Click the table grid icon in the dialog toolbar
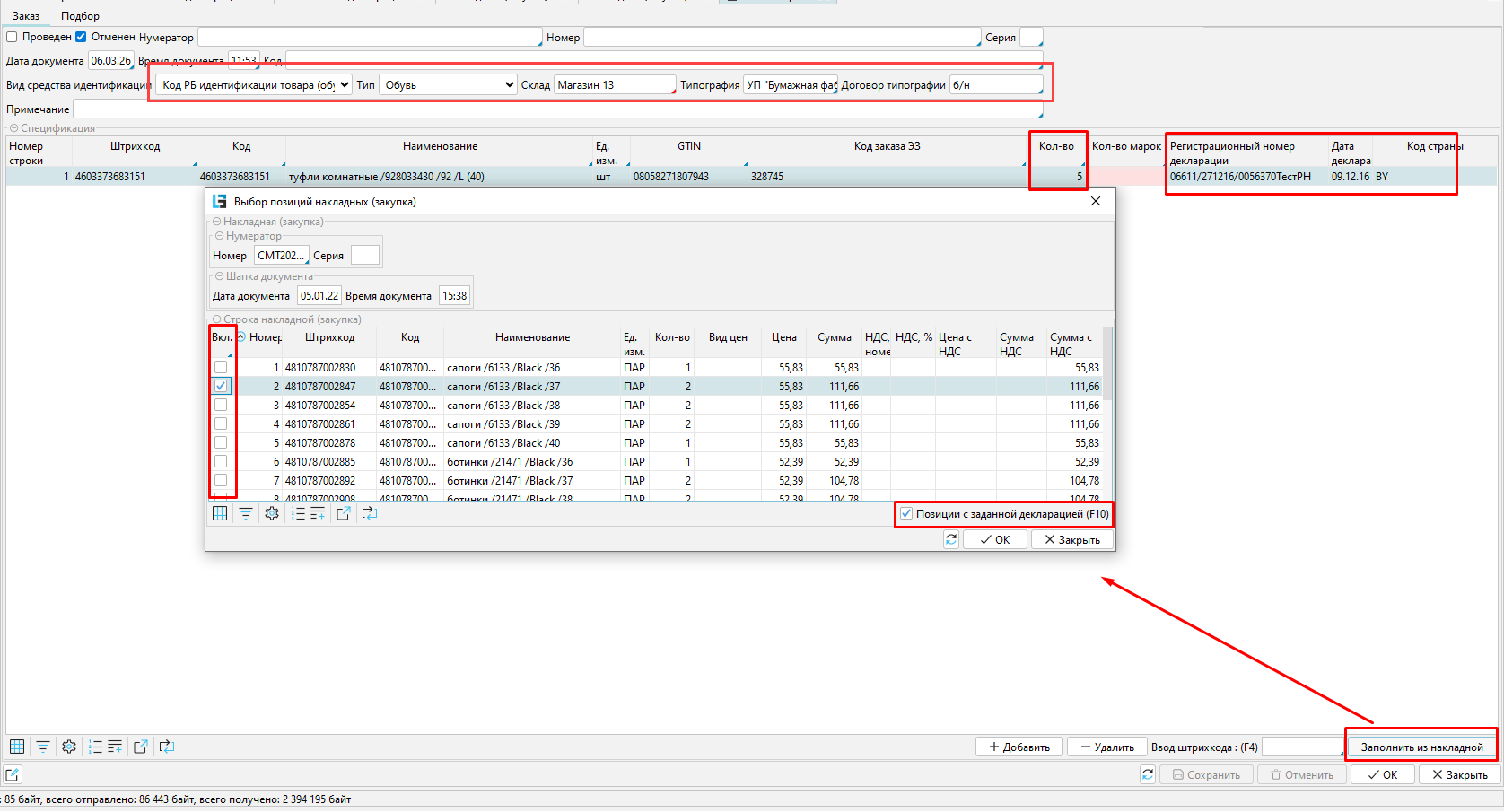The width and height of the screenshot is (1504, 812). pyautogui.click(x=220, y=513)
